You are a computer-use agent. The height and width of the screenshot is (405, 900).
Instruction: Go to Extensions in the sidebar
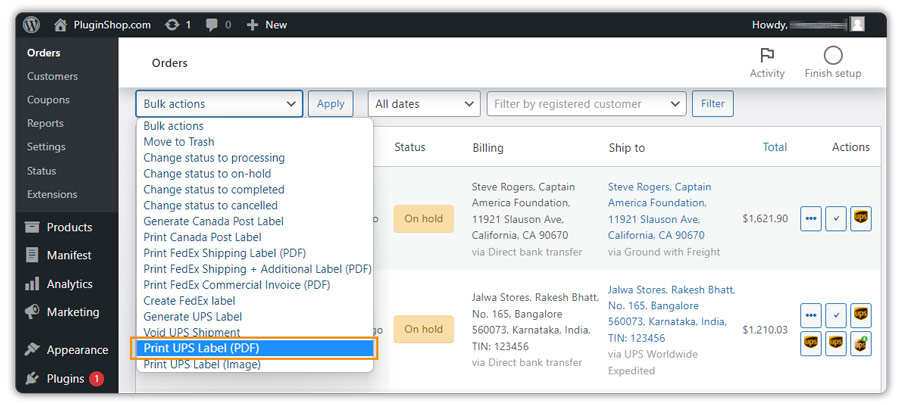[x=52, y=194]
